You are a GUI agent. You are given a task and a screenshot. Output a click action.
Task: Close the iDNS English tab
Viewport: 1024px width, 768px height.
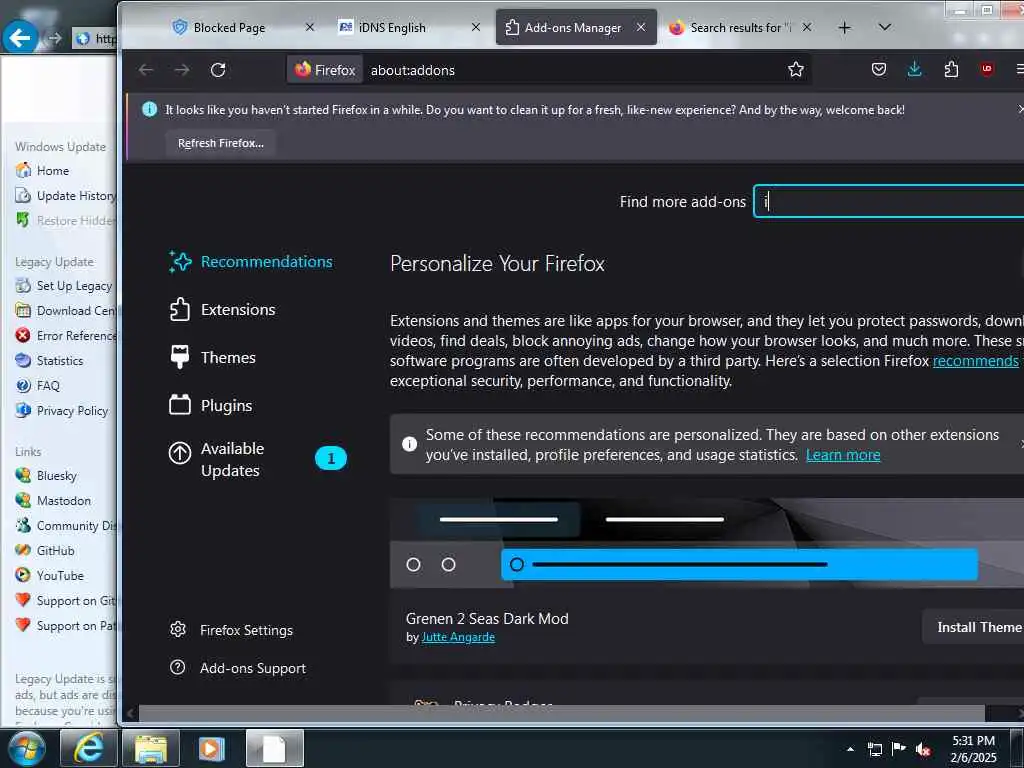point(476,27)
